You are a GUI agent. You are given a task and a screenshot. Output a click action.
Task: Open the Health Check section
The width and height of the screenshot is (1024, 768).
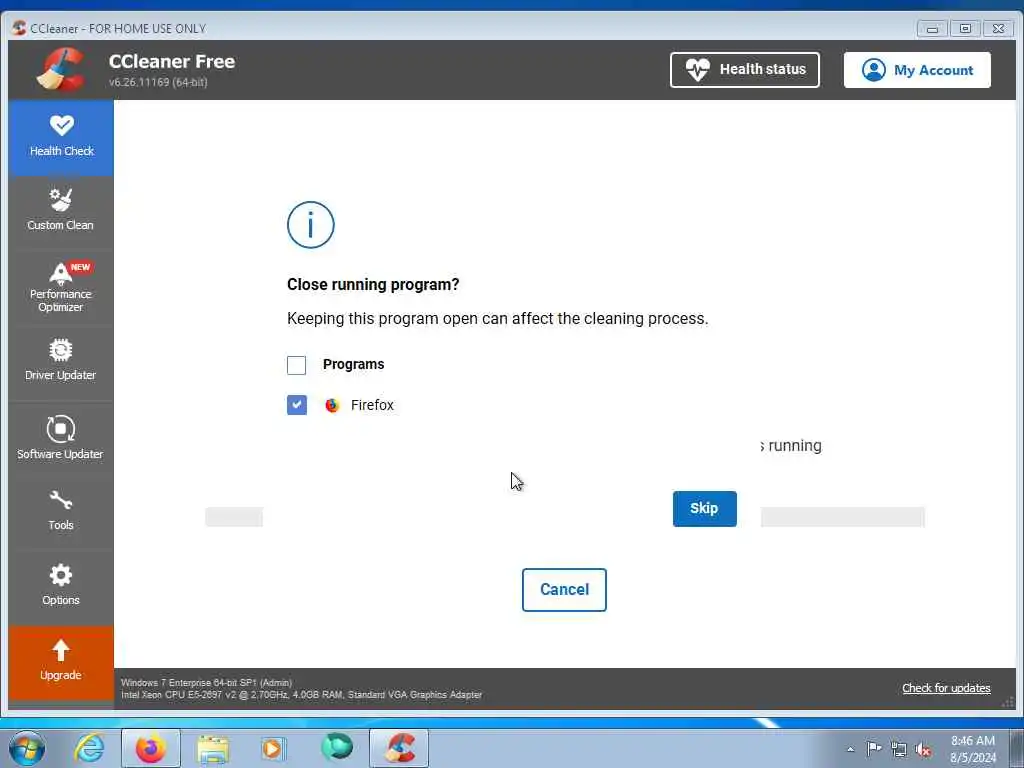61,137
